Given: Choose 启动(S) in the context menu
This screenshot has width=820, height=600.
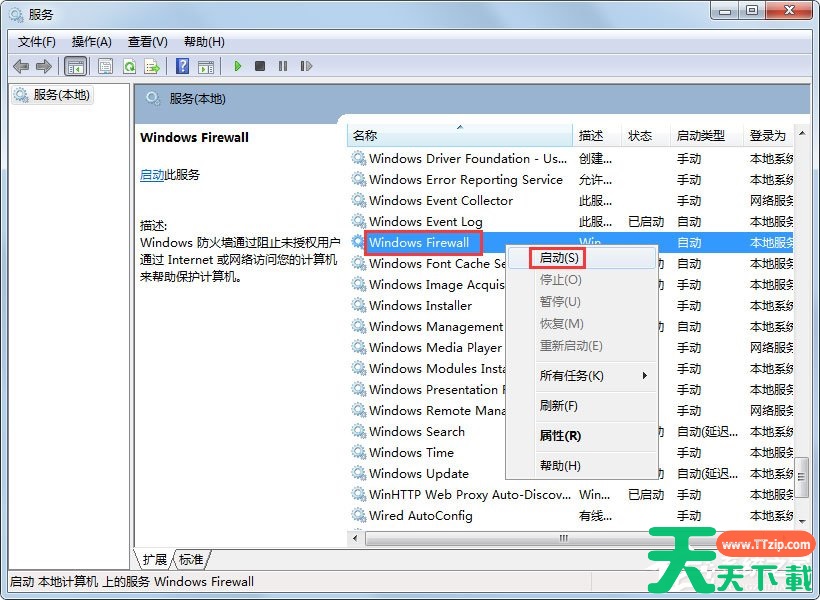Looking at the screenshot, I should point(582,258).
